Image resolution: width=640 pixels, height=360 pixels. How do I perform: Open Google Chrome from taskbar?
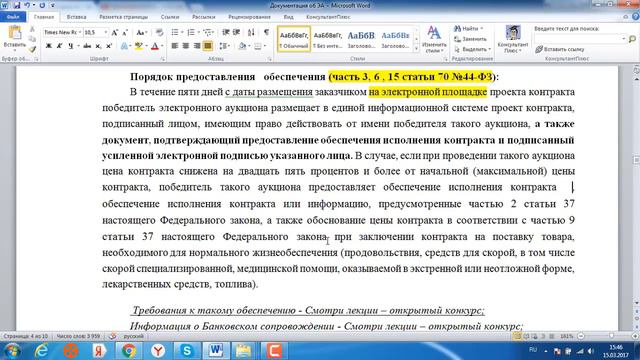pyautogui.click(x=129, y=351)
